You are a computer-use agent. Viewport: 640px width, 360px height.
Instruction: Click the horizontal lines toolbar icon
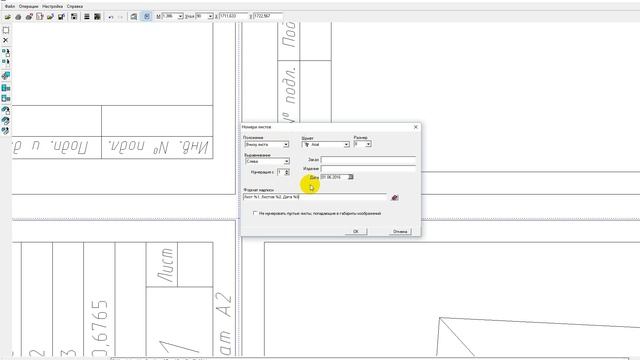87,17
